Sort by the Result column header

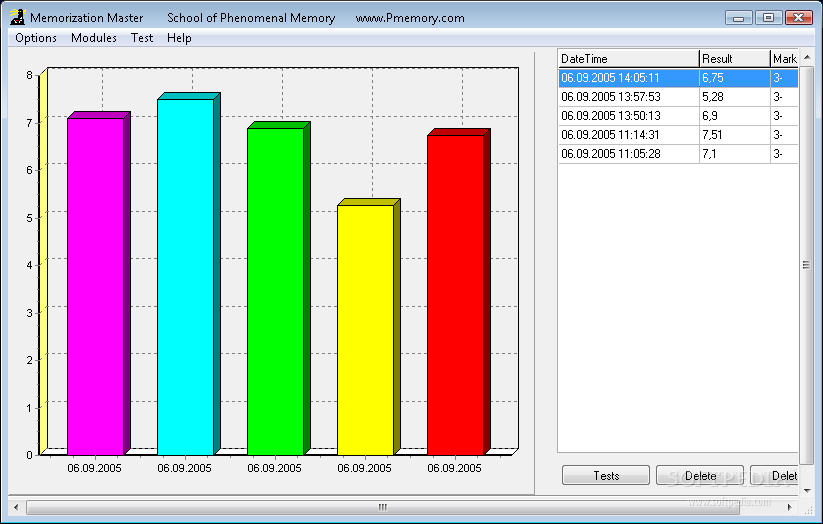click(735, 59)
